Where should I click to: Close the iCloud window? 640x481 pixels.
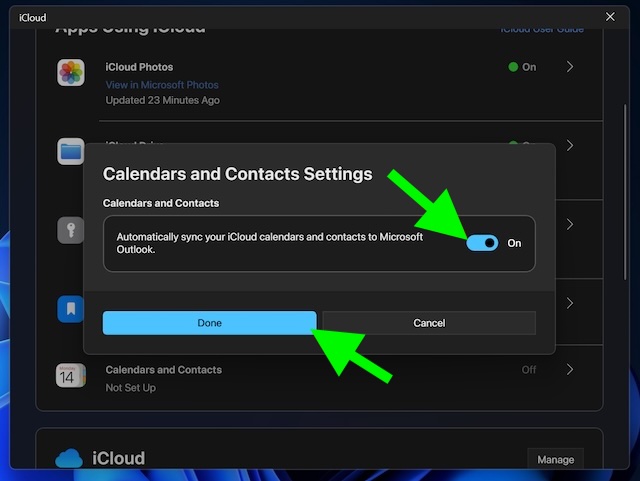pos(610,17)
